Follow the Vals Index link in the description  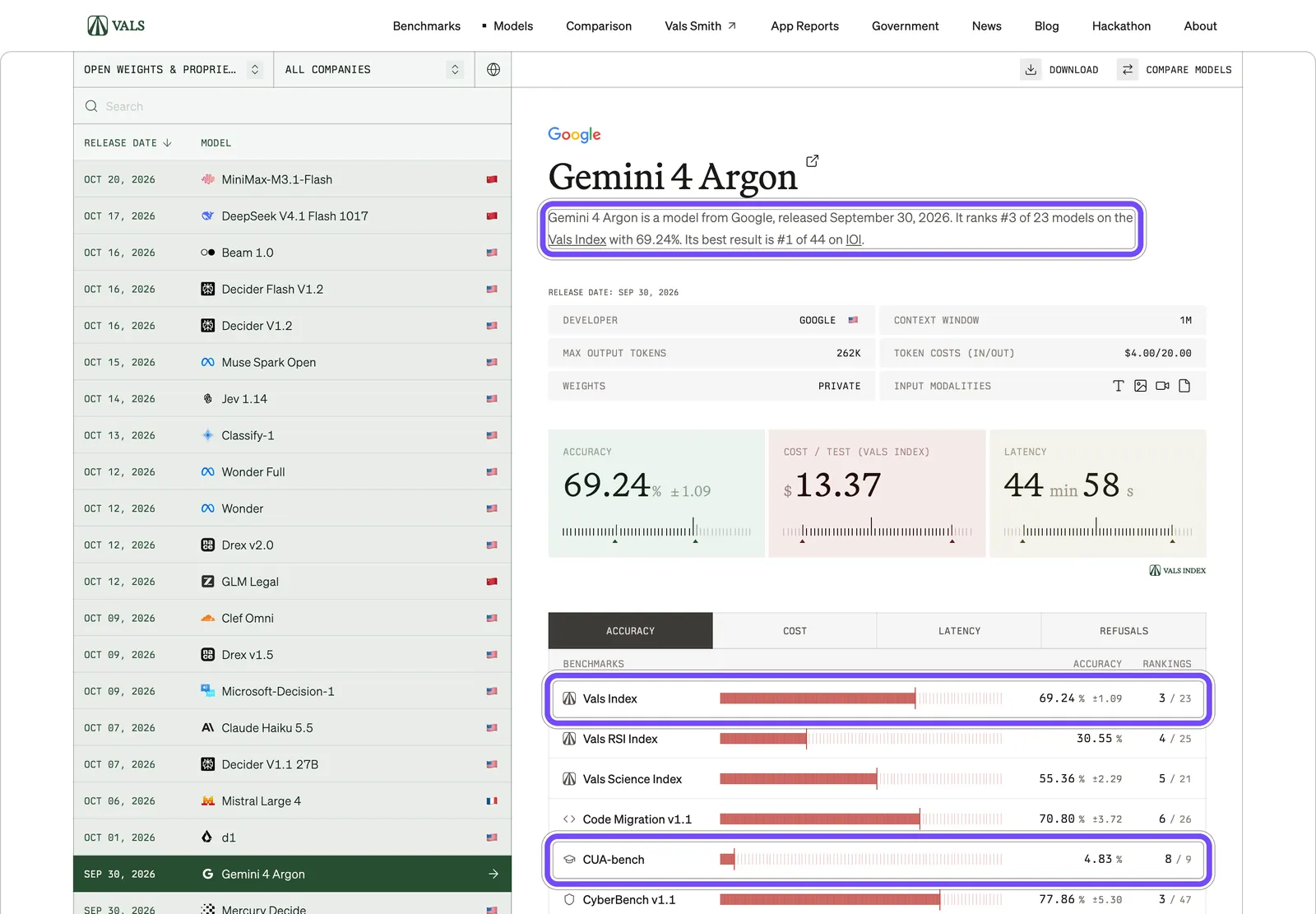(577, 240)
